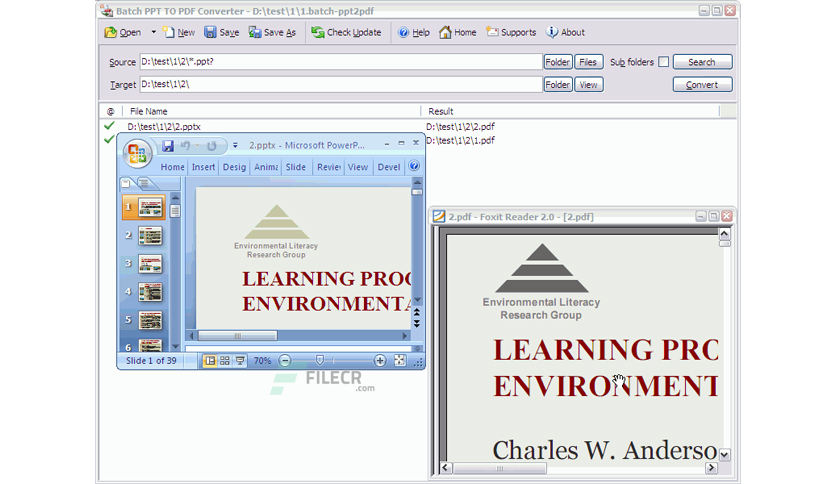
Task: Click the PowerPoint ribbon help icon
Action: pos(414,166)
